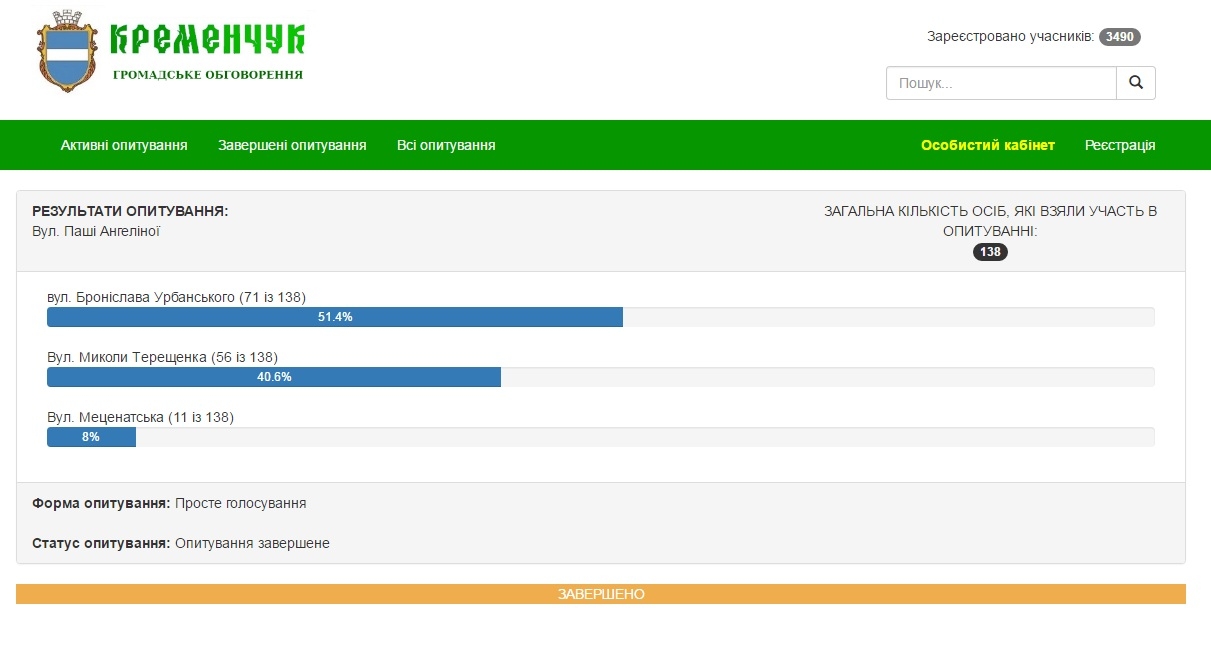
Task: Click the Реєстрація link
Action: click(x=1120, y=145)
